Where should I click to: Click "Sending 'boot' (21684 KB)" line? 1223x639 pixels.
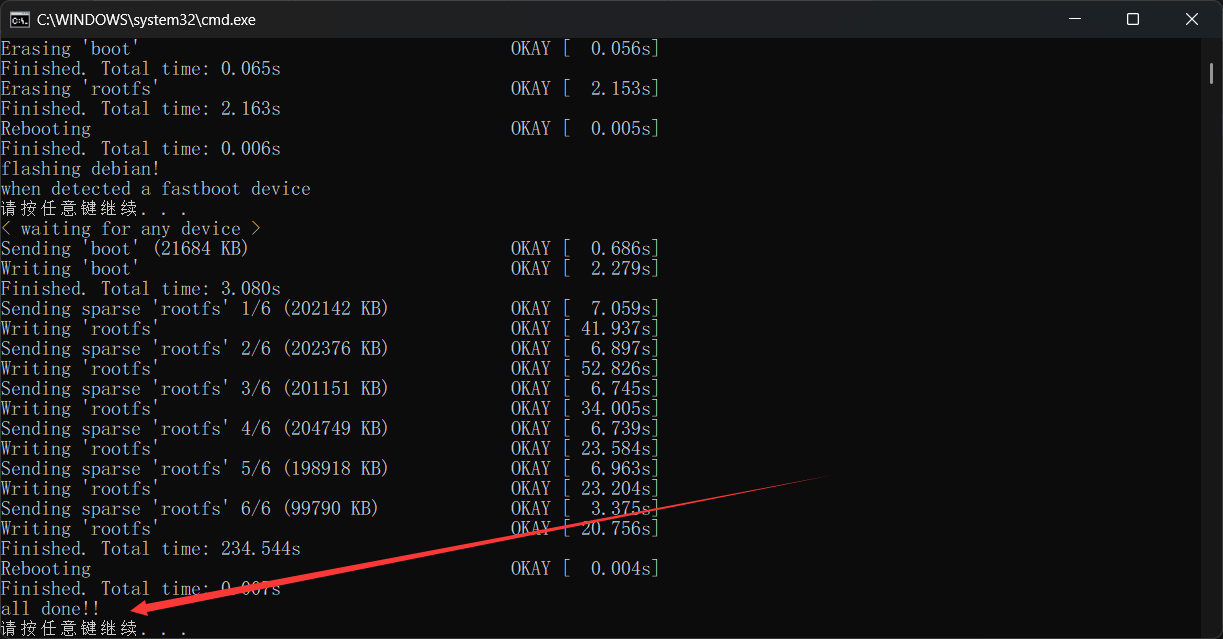click(124, 249)
